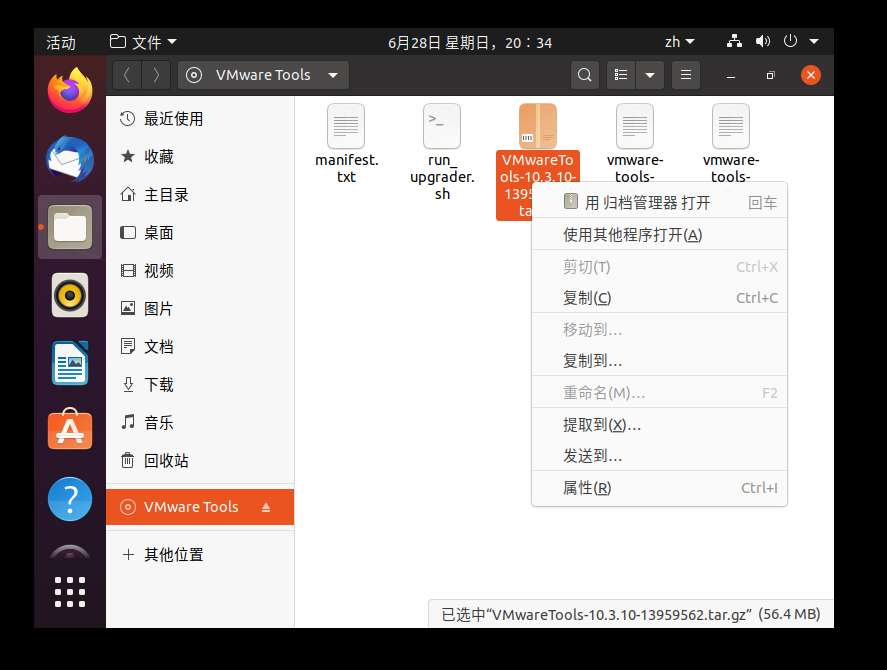Open 最近使用 in the sidebar

pos(200,119)
